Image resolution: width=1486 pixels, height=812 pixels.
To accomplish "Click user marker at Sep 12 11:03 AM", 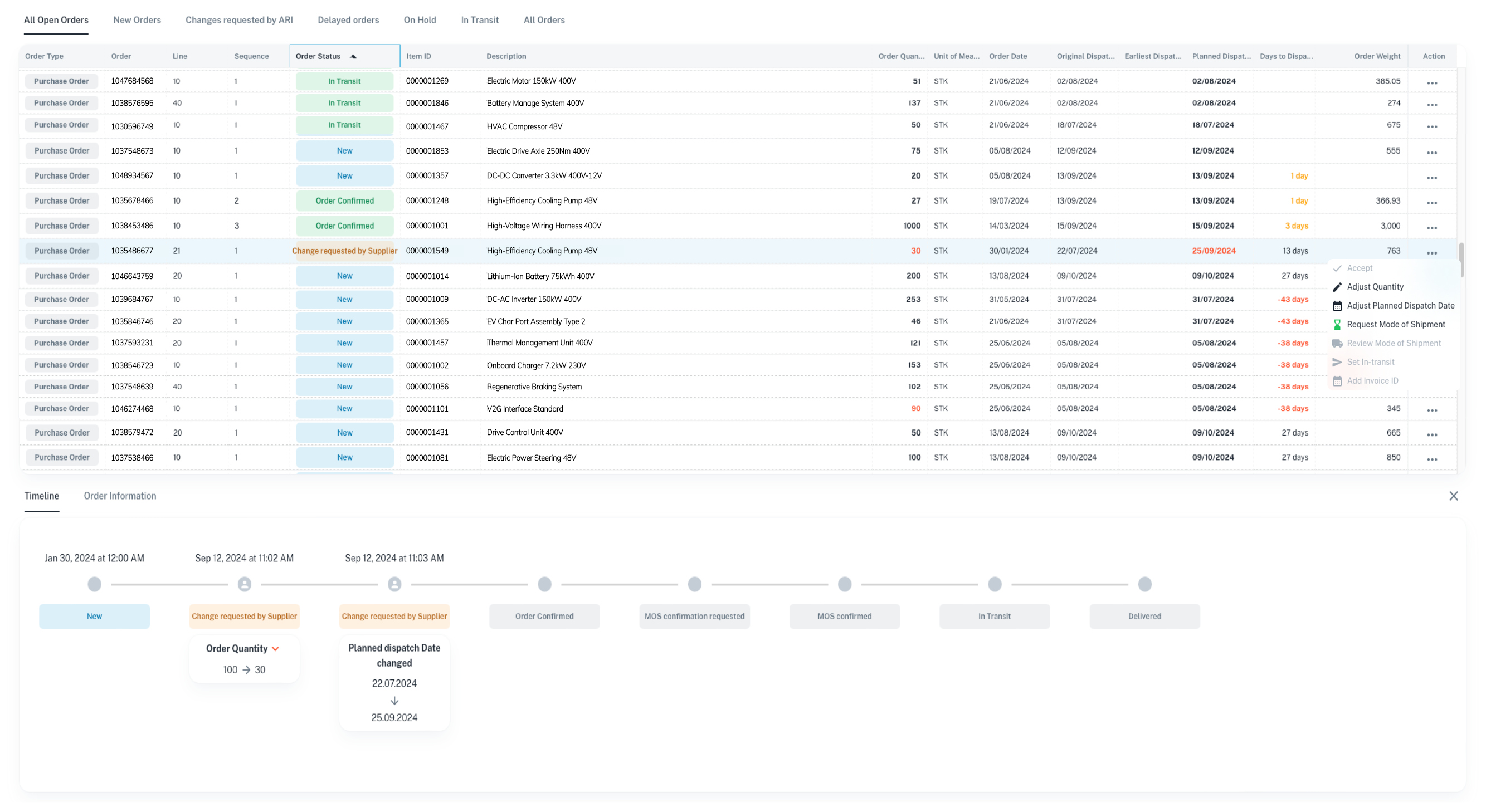I will pos(394,584).
